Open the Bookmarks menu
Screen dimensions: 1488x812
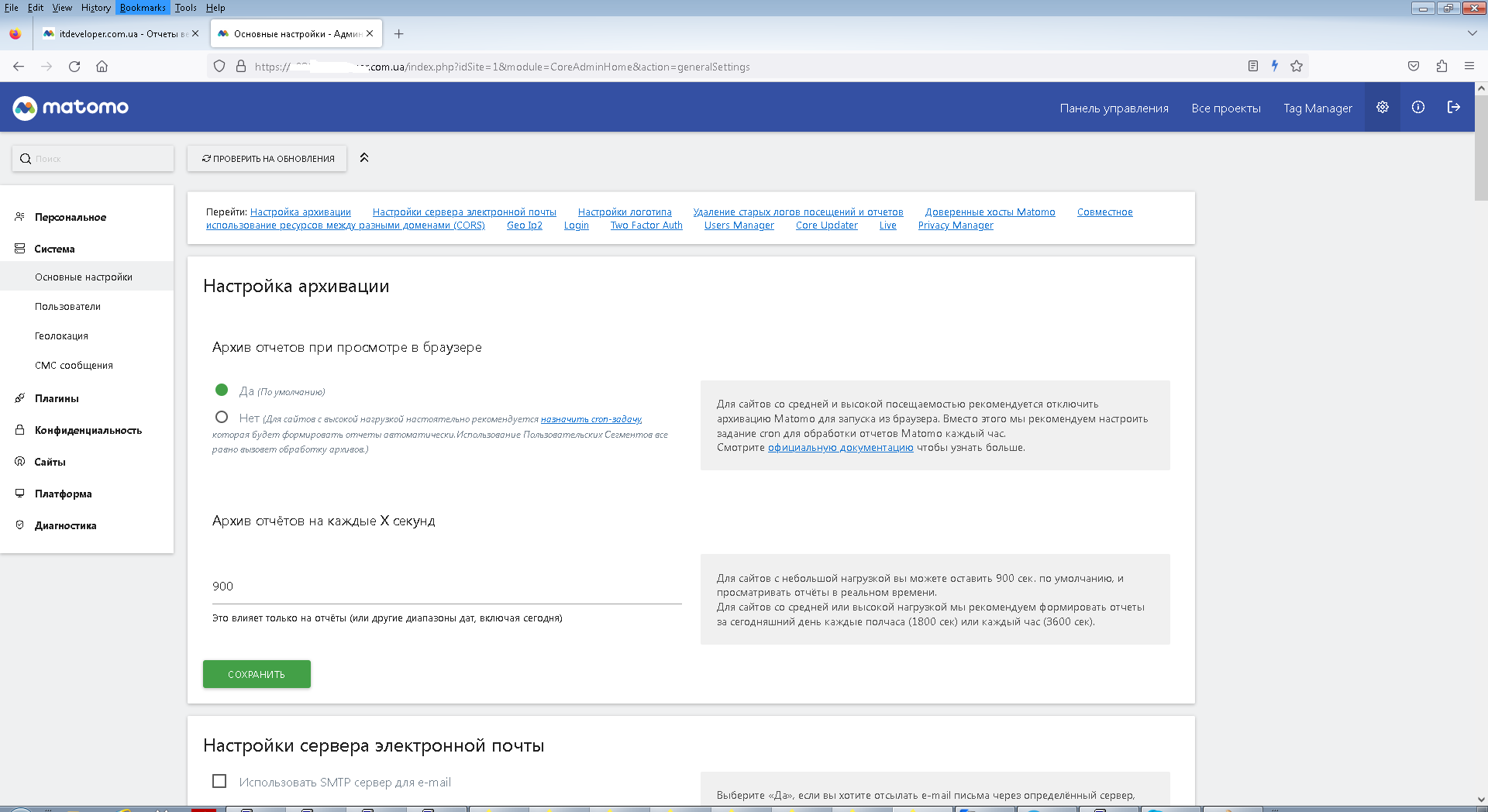[143, 8]
